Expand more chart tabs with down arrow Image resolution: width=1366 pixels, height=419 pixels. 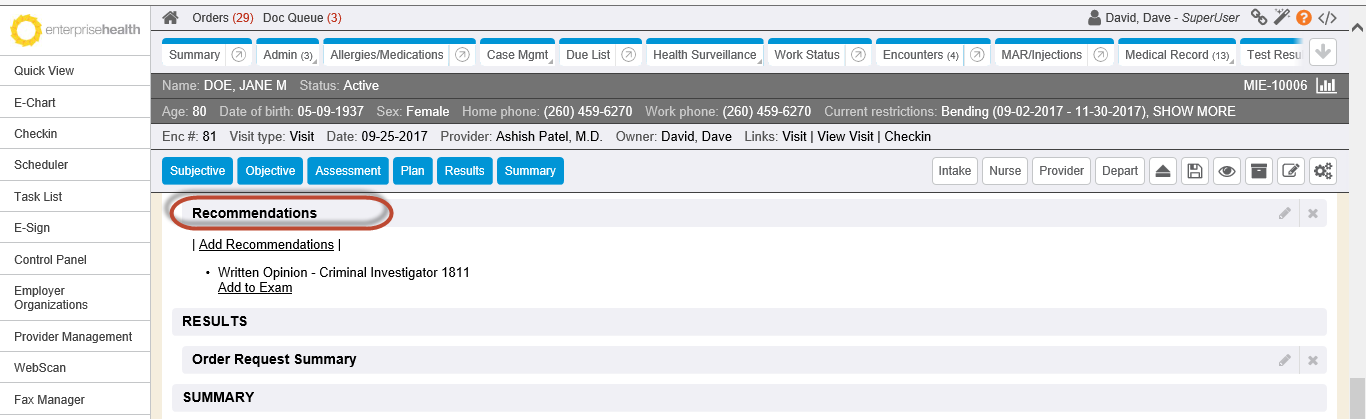coord(1322,53)
